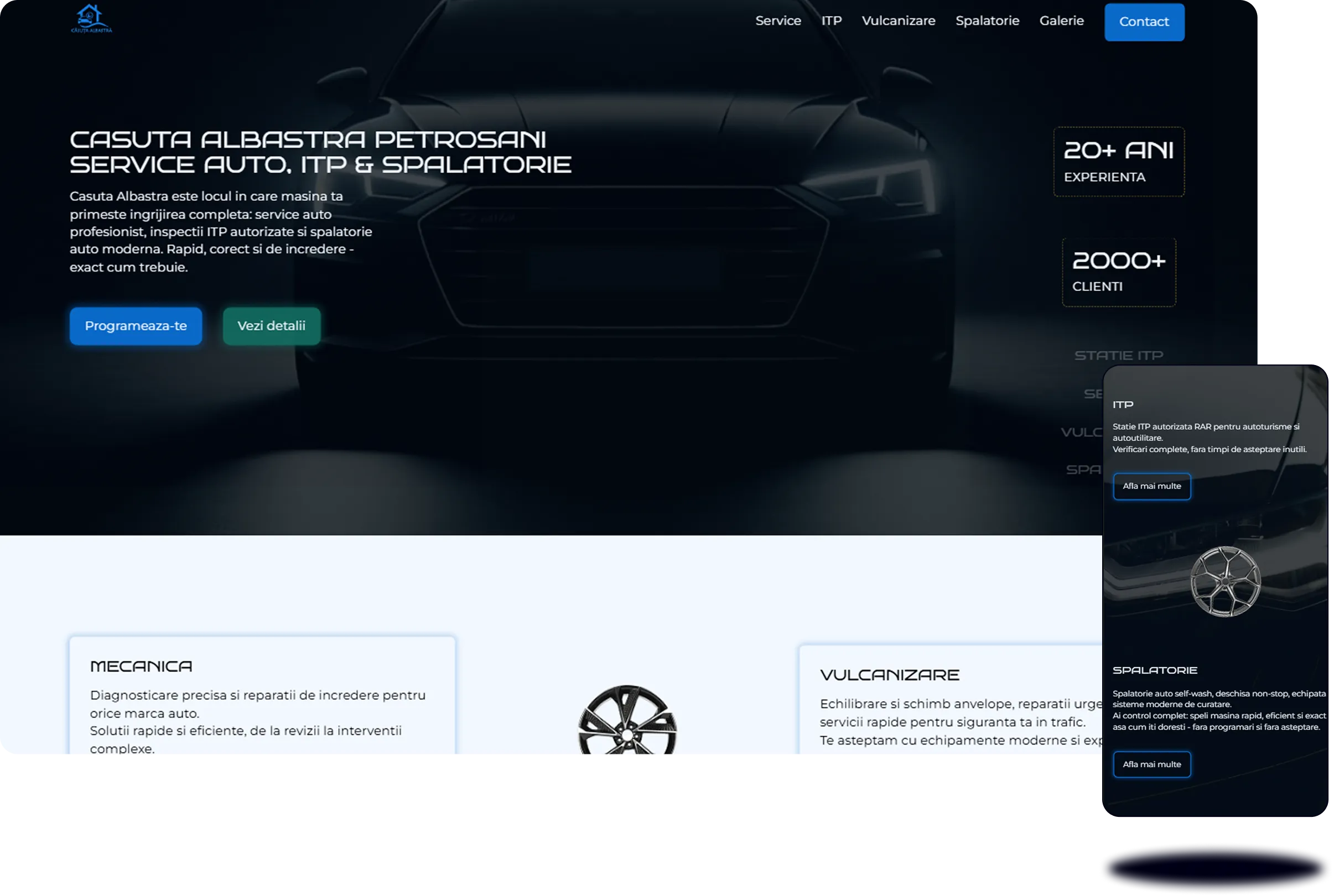The height and width of the screenshot is (896, 1334).
Task: Click the hero paragraph starting 'Casuta Albastra este locul'
Action: 221,231
